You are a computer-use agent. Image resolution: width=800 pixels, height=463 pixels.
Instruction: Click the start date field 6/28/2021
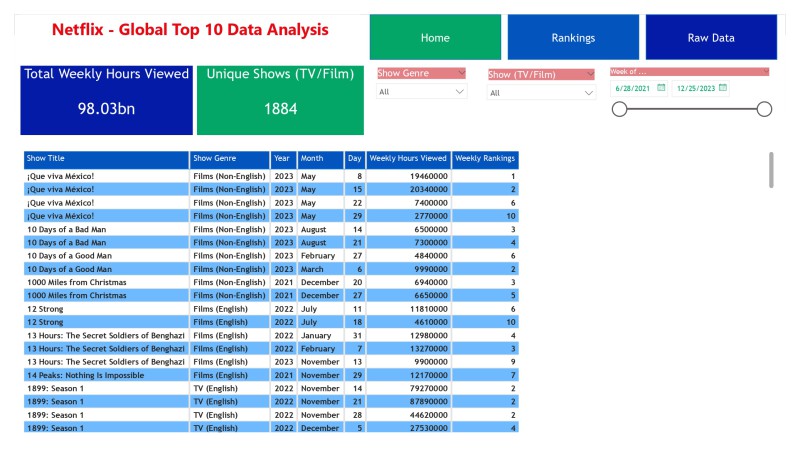point(633,88)
